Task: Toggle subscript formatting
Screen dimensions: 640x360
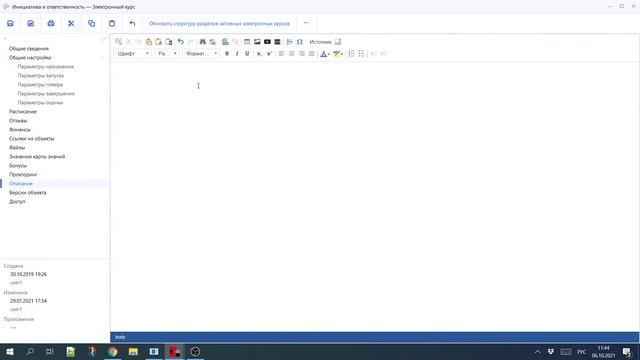Action: pos(259,53)
